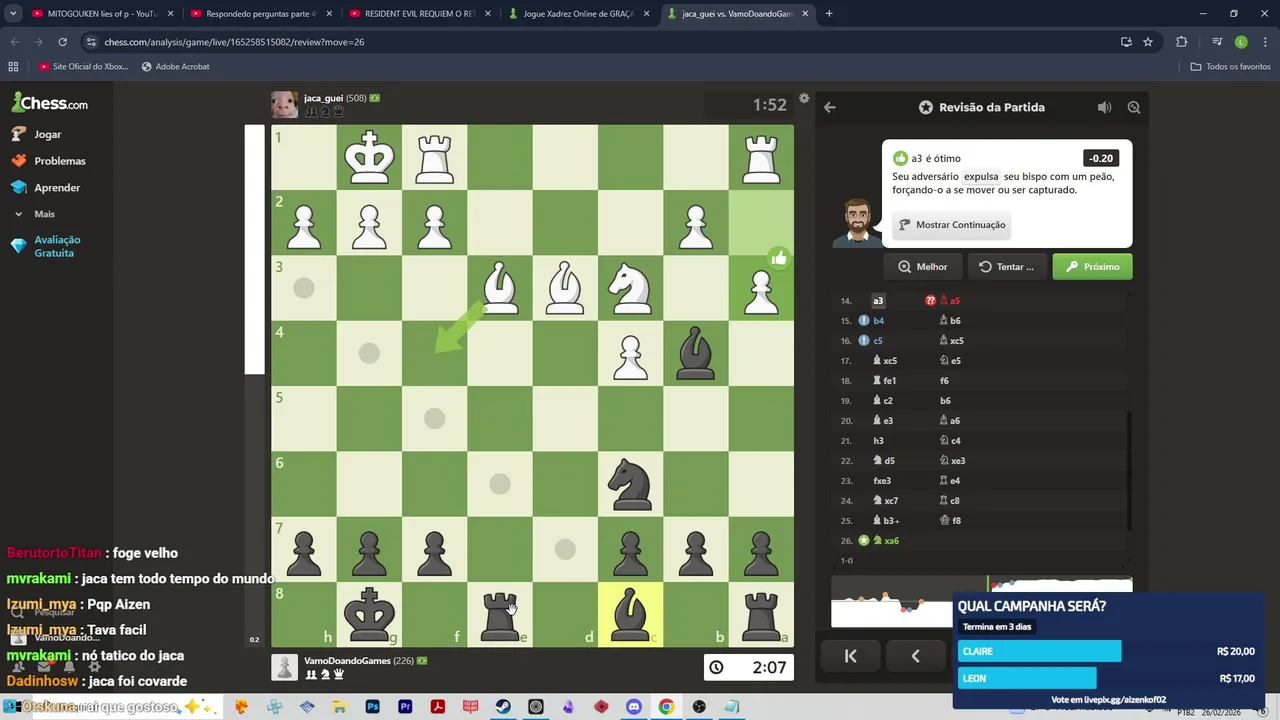Open Premiere Pro from the taskbar
Viewport: 1280px width, 720px height.
pyautogui.click(x=405, y=707)
